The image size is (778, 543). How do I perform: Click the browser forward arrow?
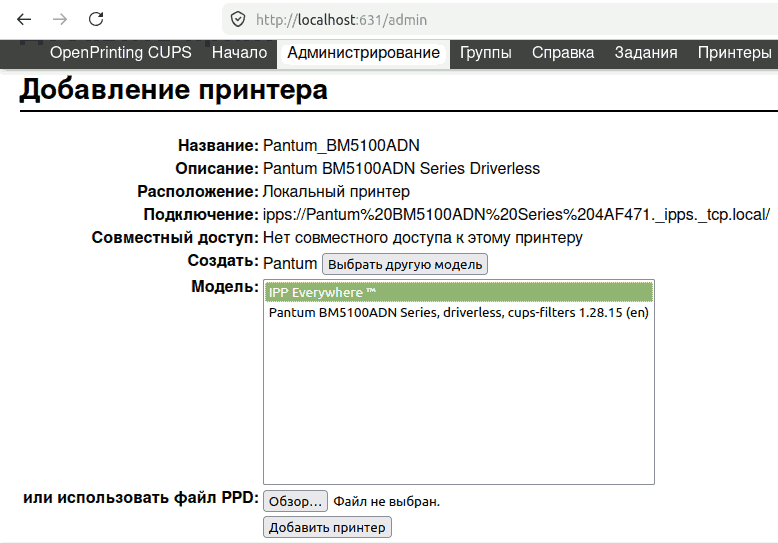coord(60,19)
